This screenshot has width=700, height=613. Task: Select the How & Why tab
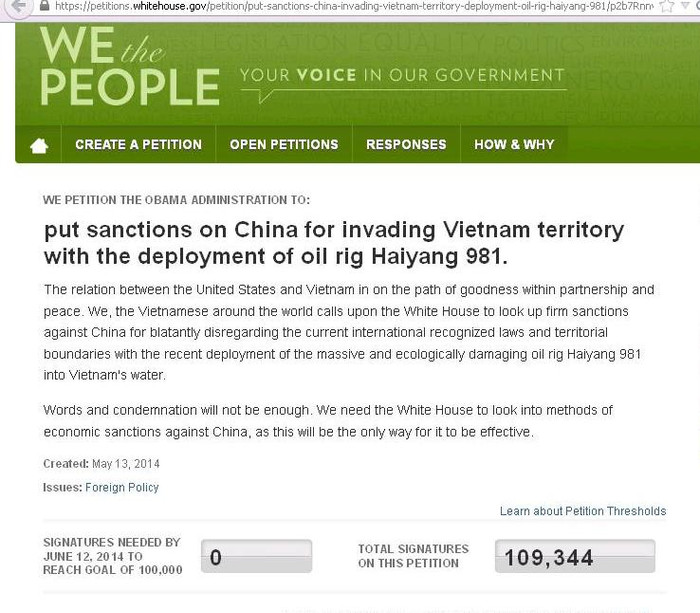514,144
